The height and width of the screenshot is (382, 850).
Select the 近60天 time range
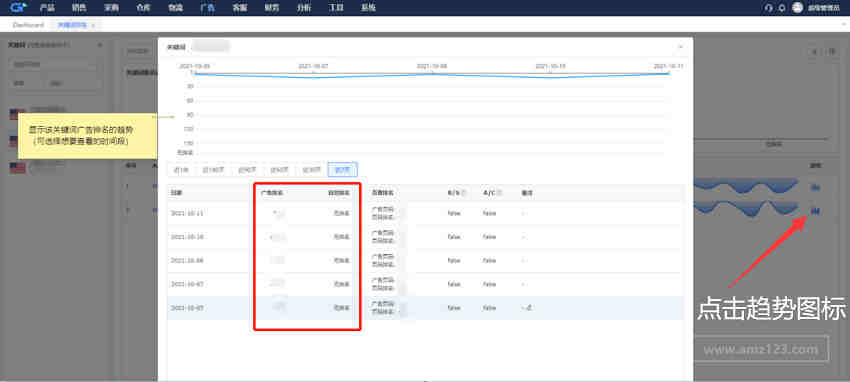pyautogui.click(x=279, y=170)
